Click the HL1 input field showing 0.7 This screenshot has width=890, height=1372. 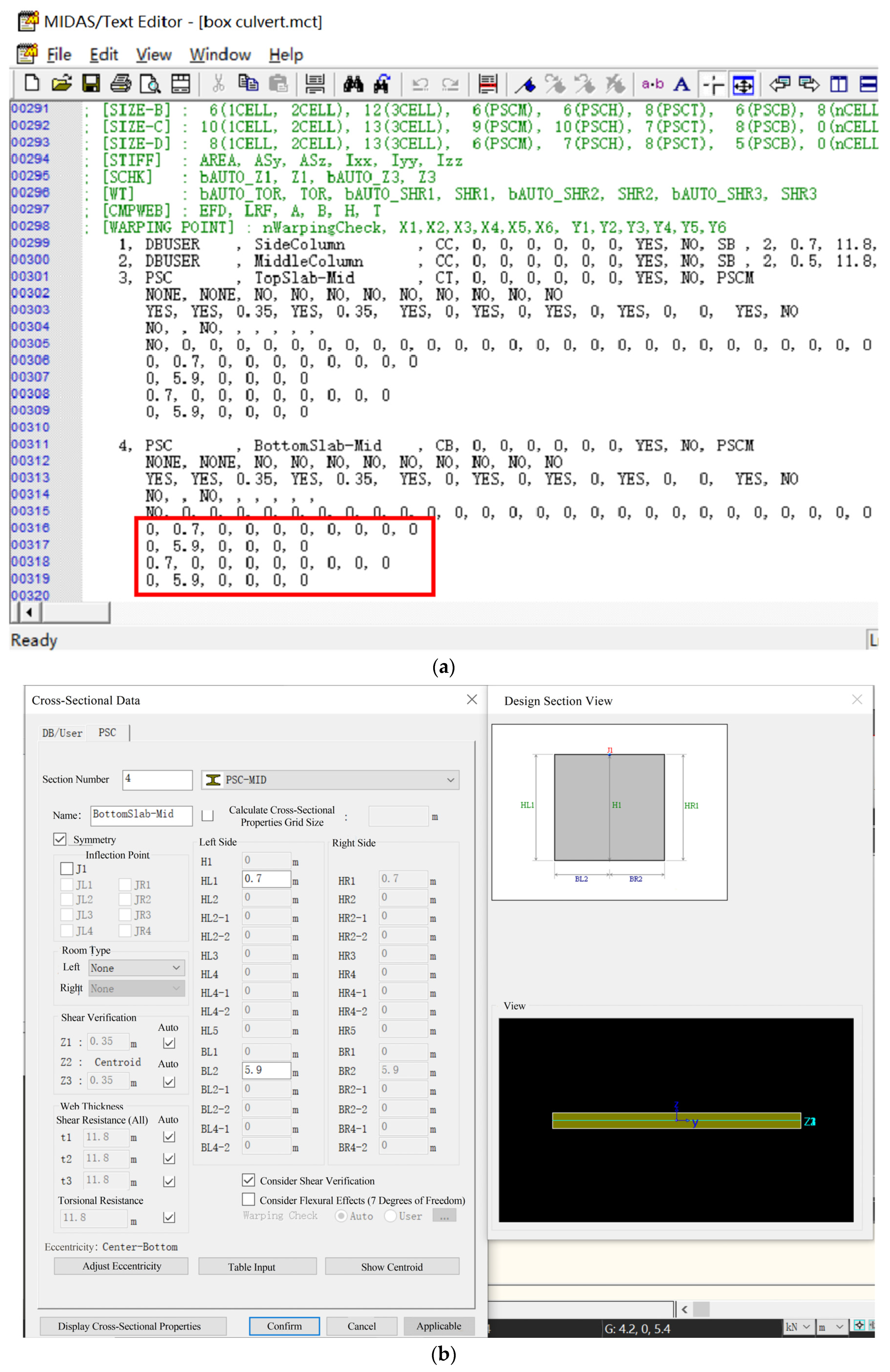[x=266, y=878]
